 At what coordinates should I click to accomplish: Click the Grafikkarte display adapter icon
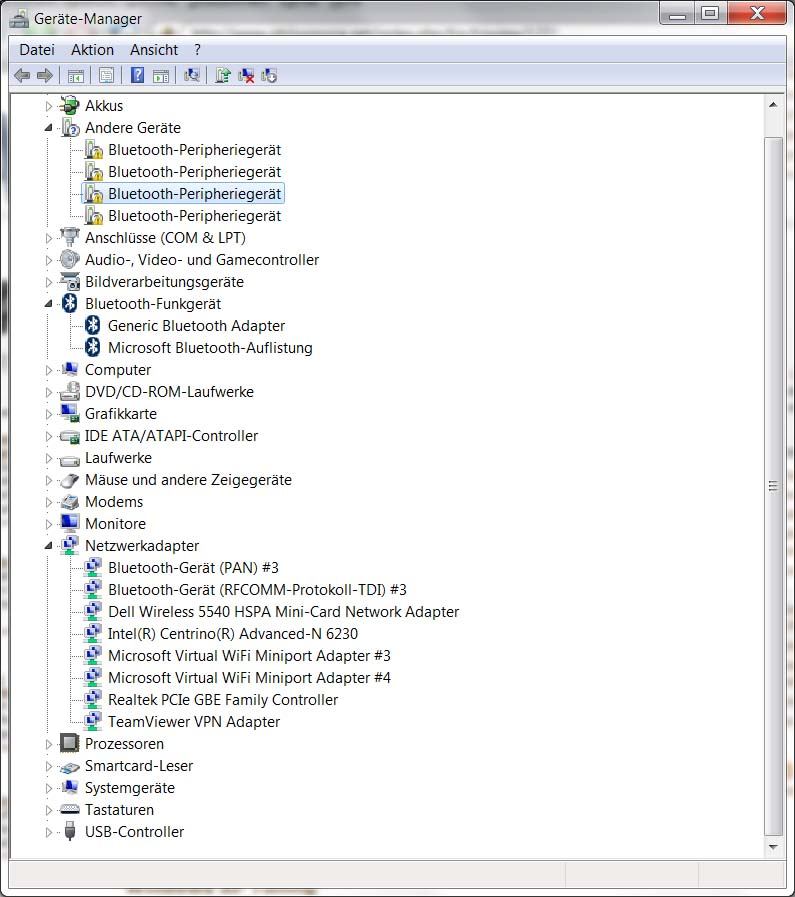click(70, 413)
